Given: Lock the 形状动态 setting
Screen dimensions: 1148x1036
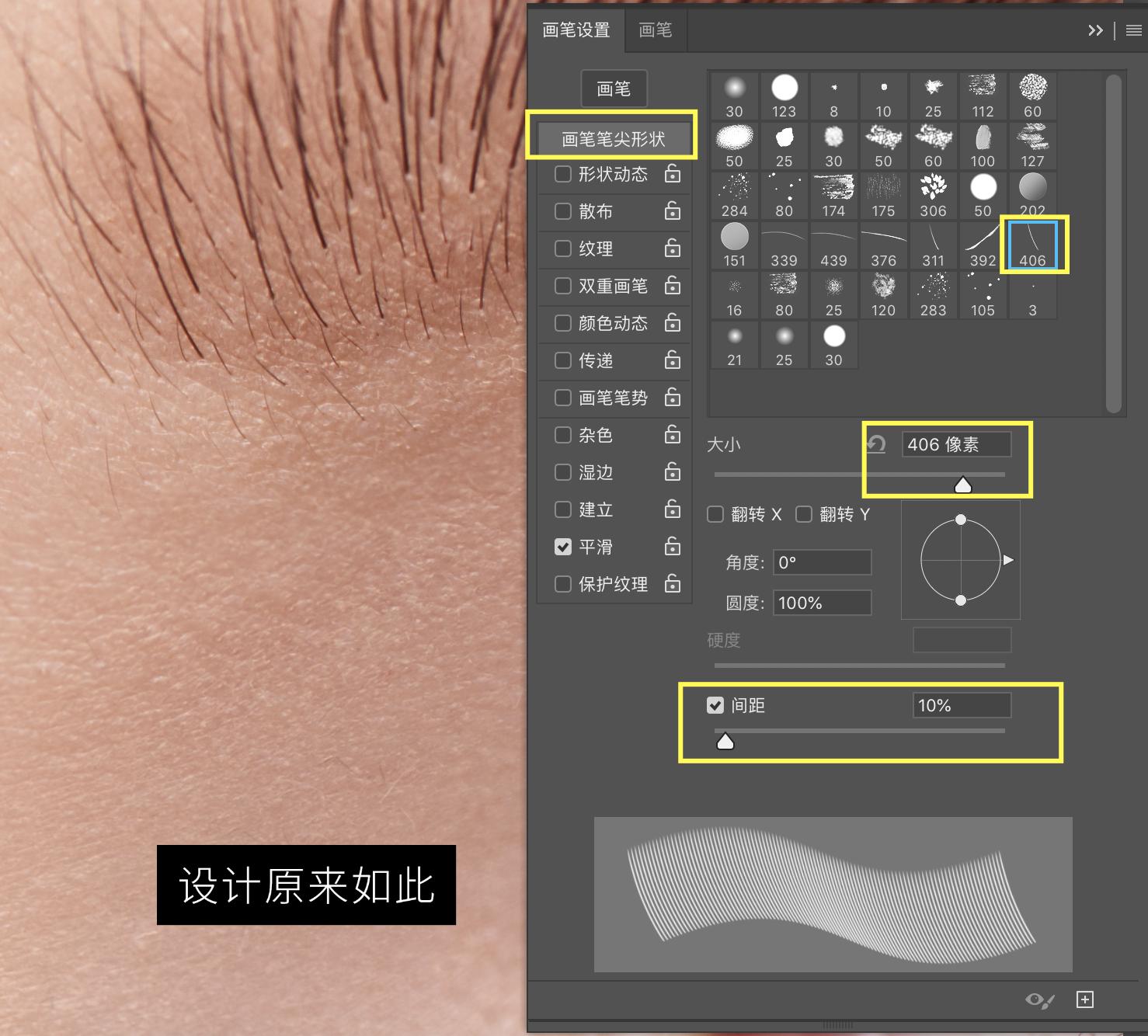Looking at the screenshot, I should coord(672,174).
